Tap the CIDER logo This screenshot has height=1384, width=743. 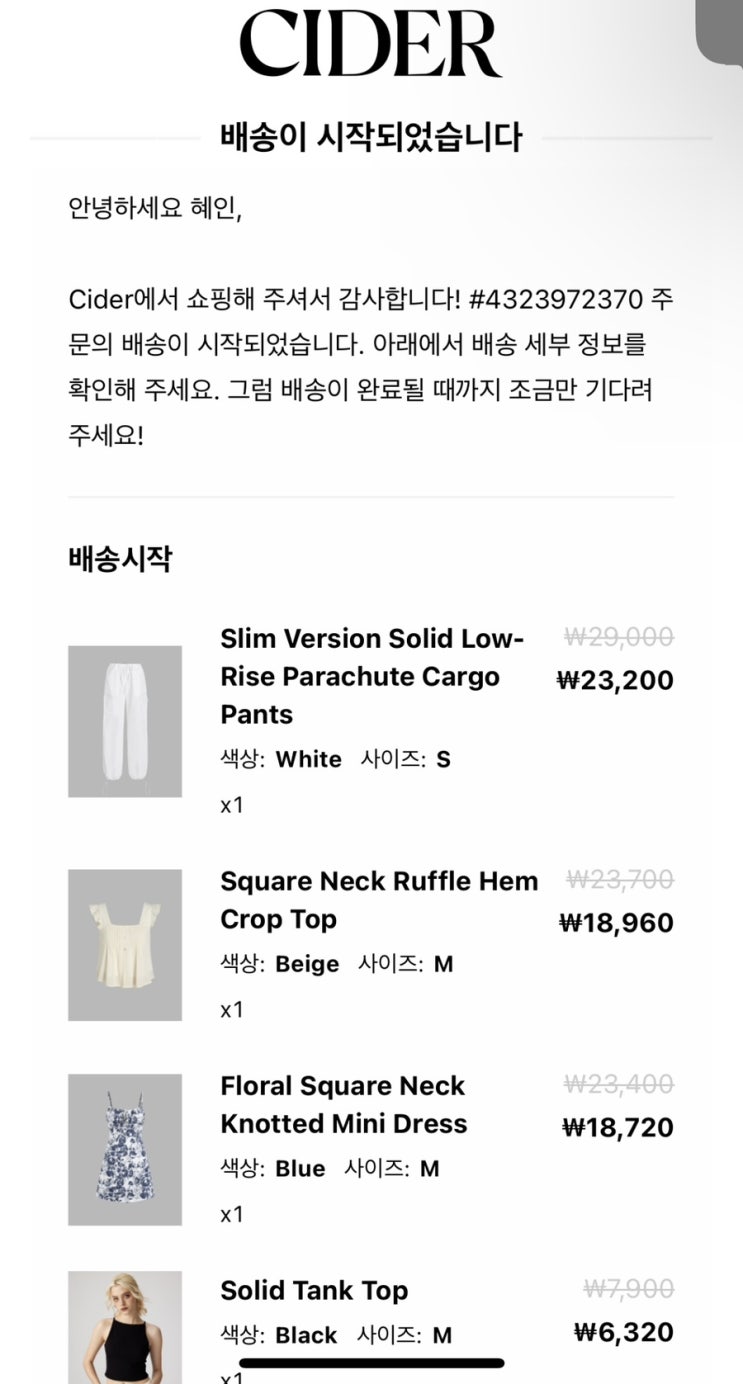[x=370, y=42]
